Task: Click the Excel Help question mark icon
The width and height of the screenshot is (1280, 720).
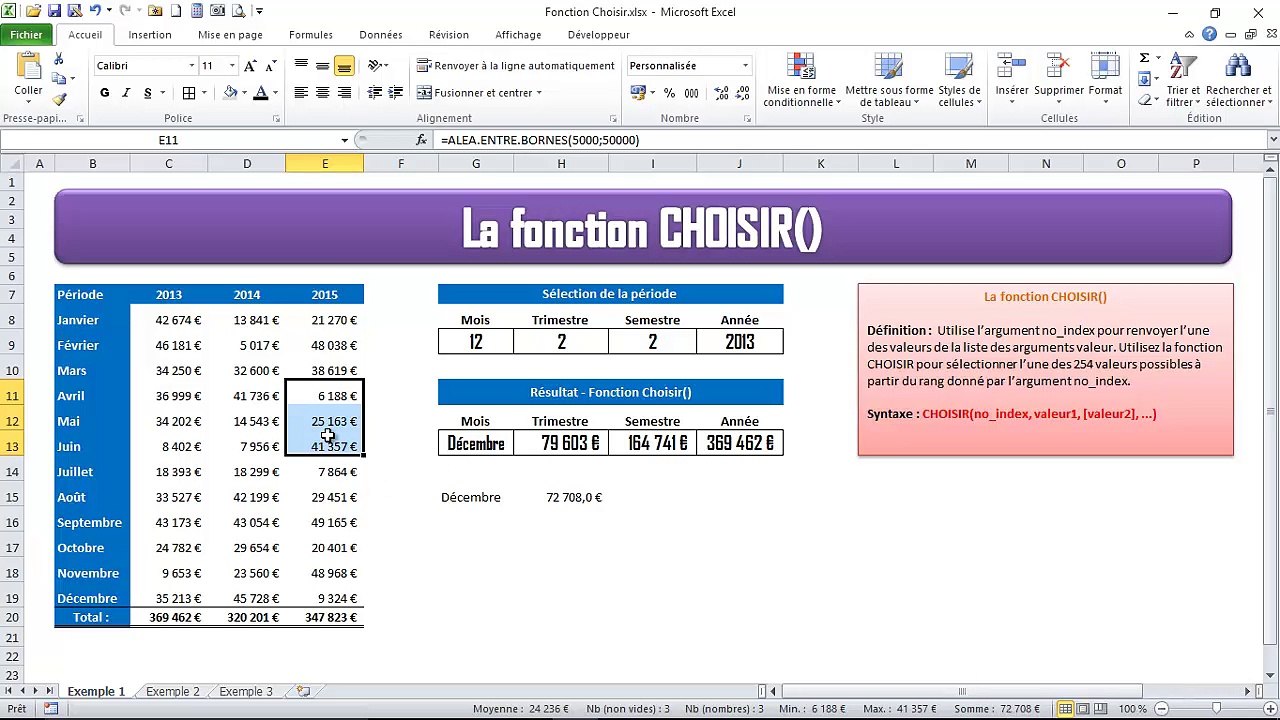Action: [1210, 35]
